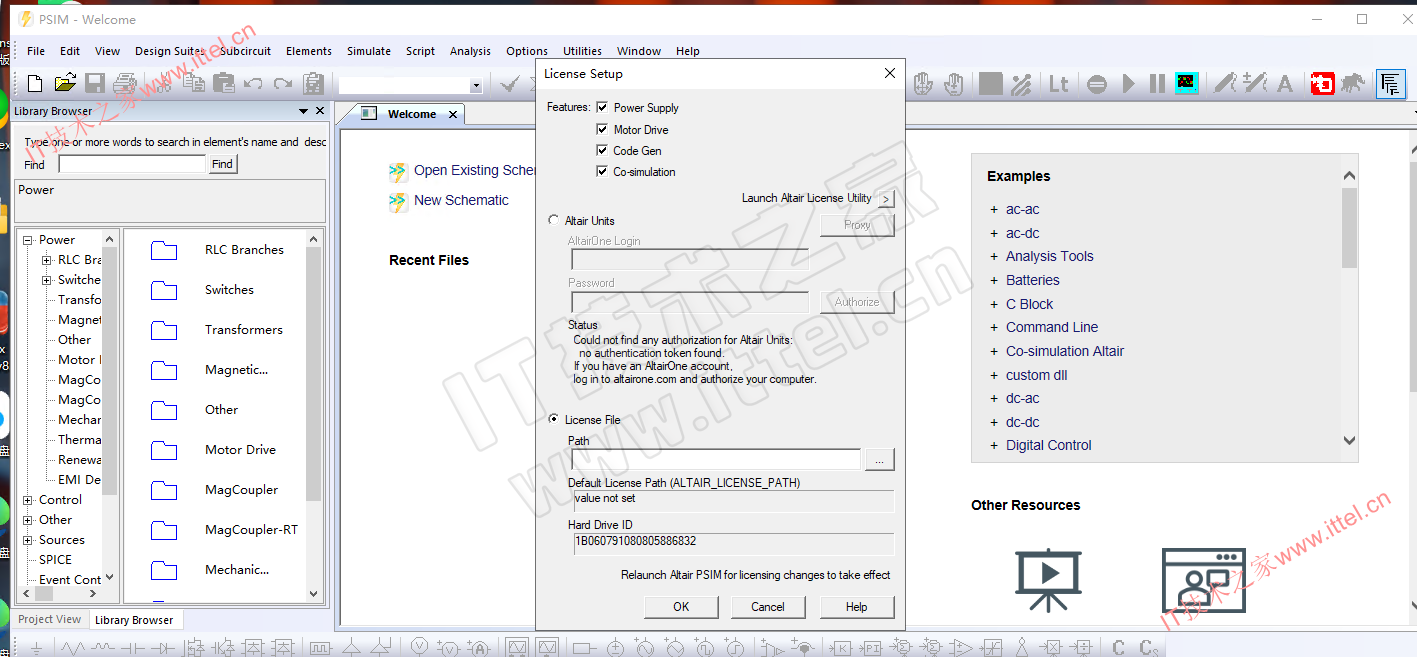
Task: Click the red square toolbar icon
Action: [x=1324, y=84]
